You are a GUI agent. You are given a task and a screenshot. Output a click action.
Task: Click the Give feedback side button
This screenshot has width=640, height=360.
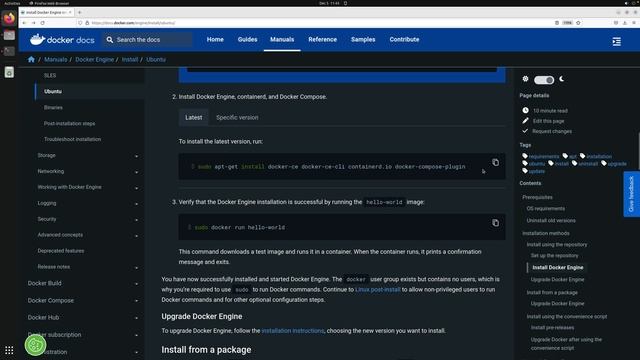(x=631, y=194)
